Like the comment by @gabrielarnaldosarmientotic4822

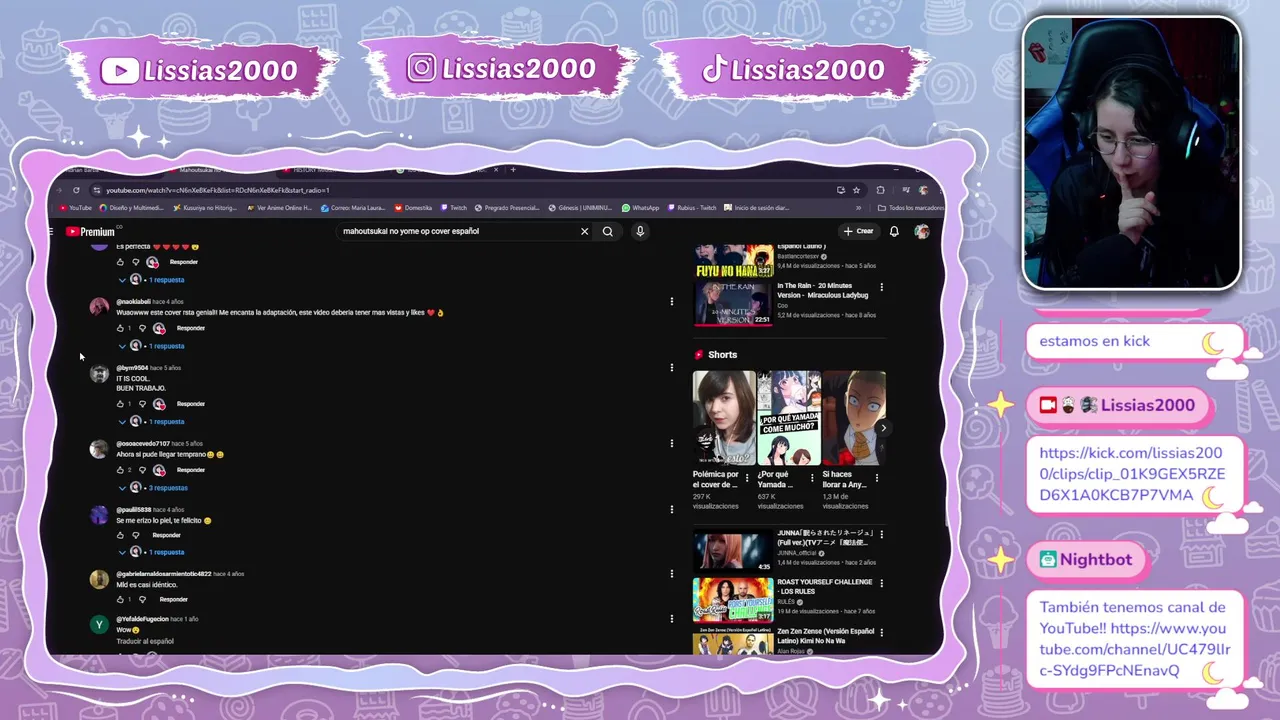point(120,599)
